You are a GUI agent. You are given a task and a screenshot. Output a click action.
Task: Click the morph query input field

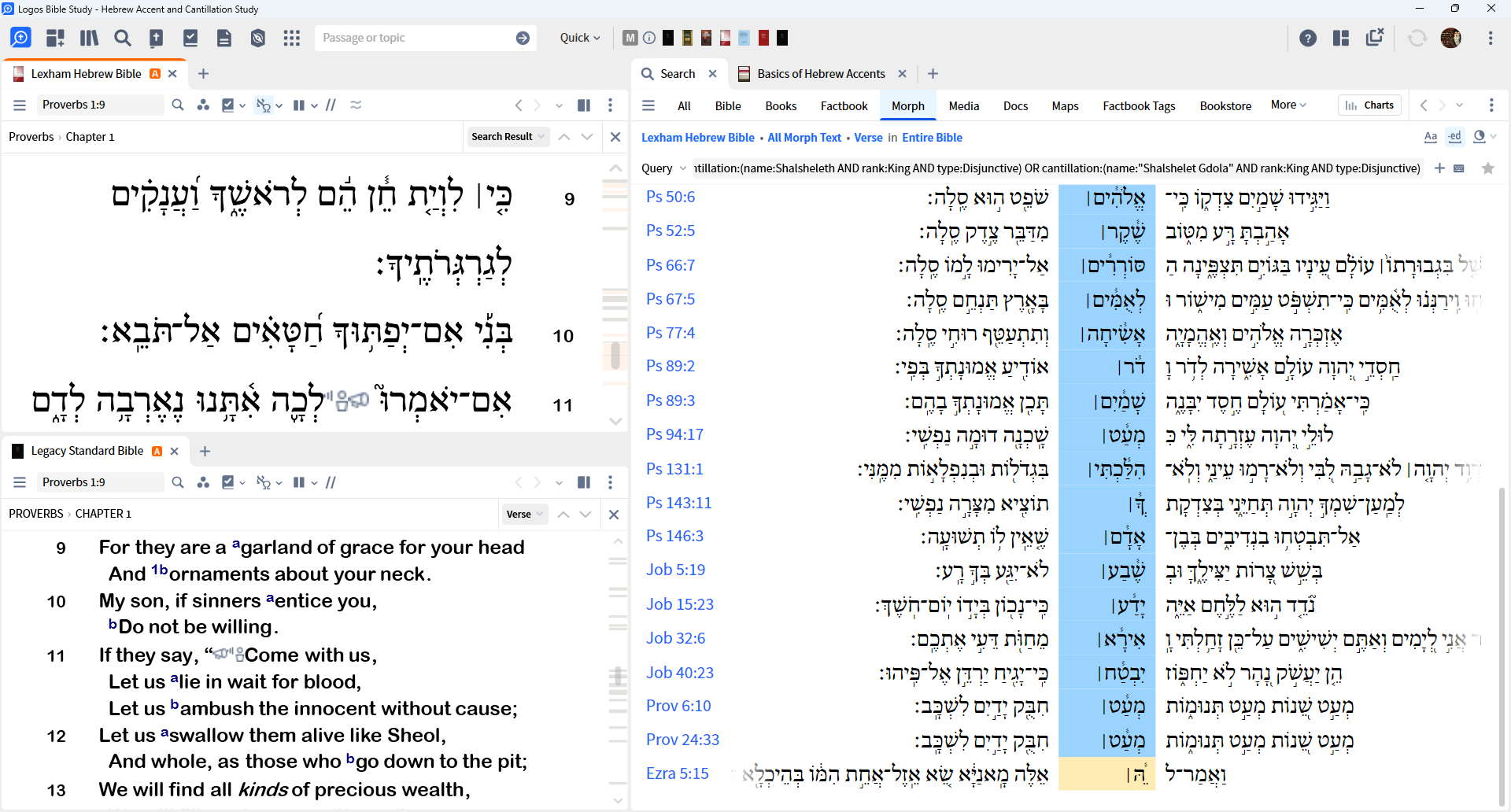pos(1057,168)
